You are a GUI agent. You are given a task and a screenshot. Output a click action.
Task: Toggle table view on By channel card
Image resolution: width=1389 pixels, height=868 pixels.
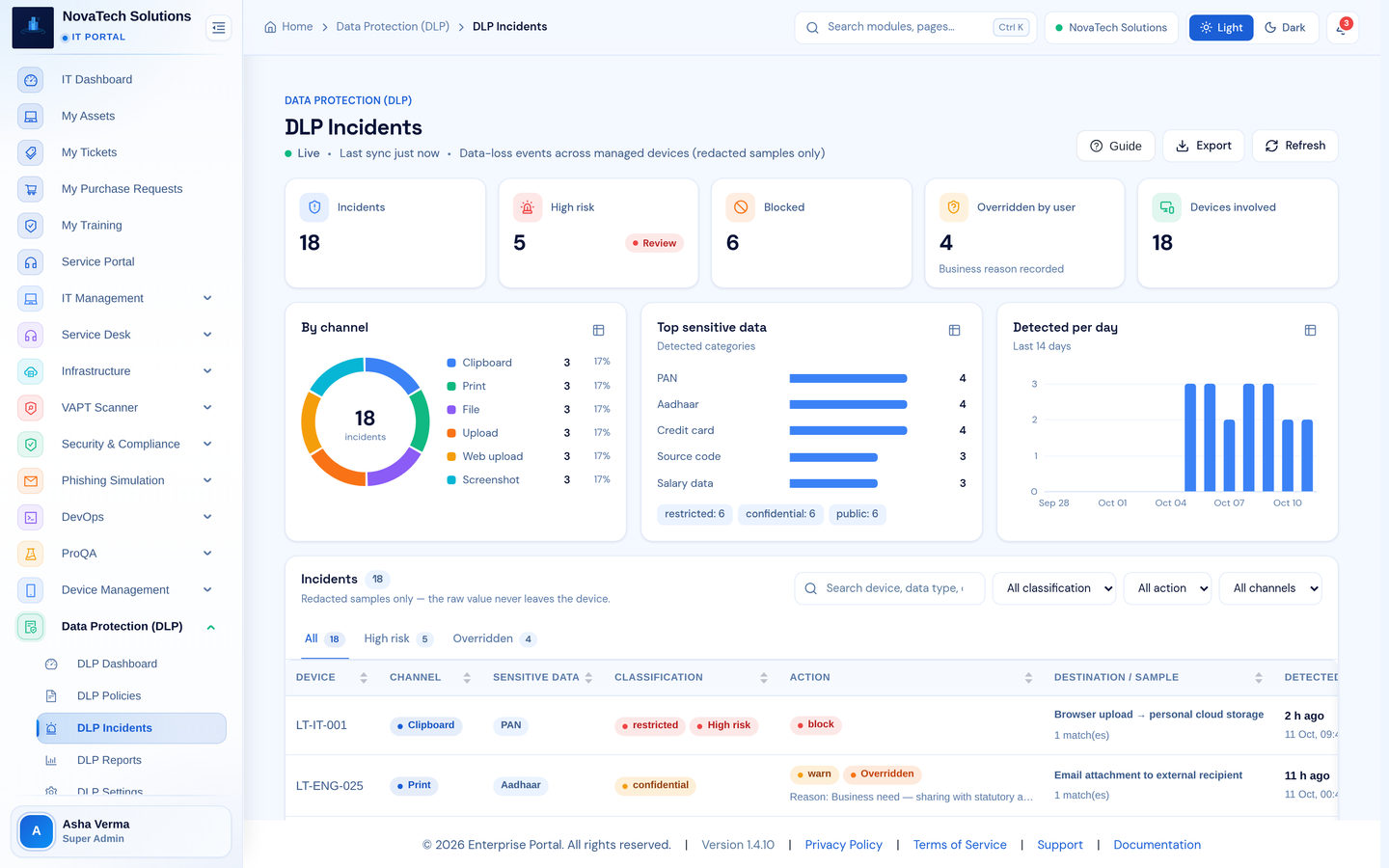(x=598, y=330)
